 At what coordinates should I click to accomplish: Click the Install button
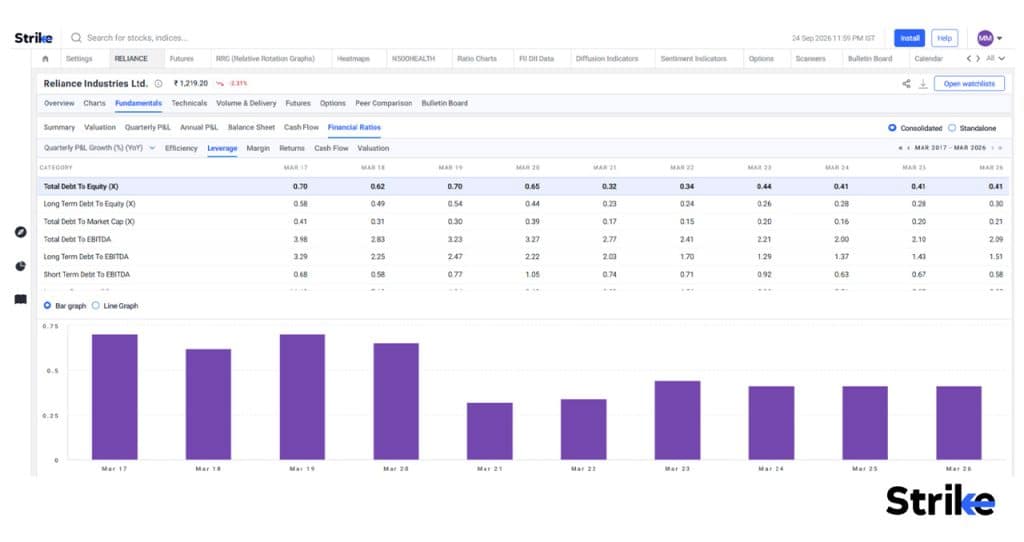point(909,38)
